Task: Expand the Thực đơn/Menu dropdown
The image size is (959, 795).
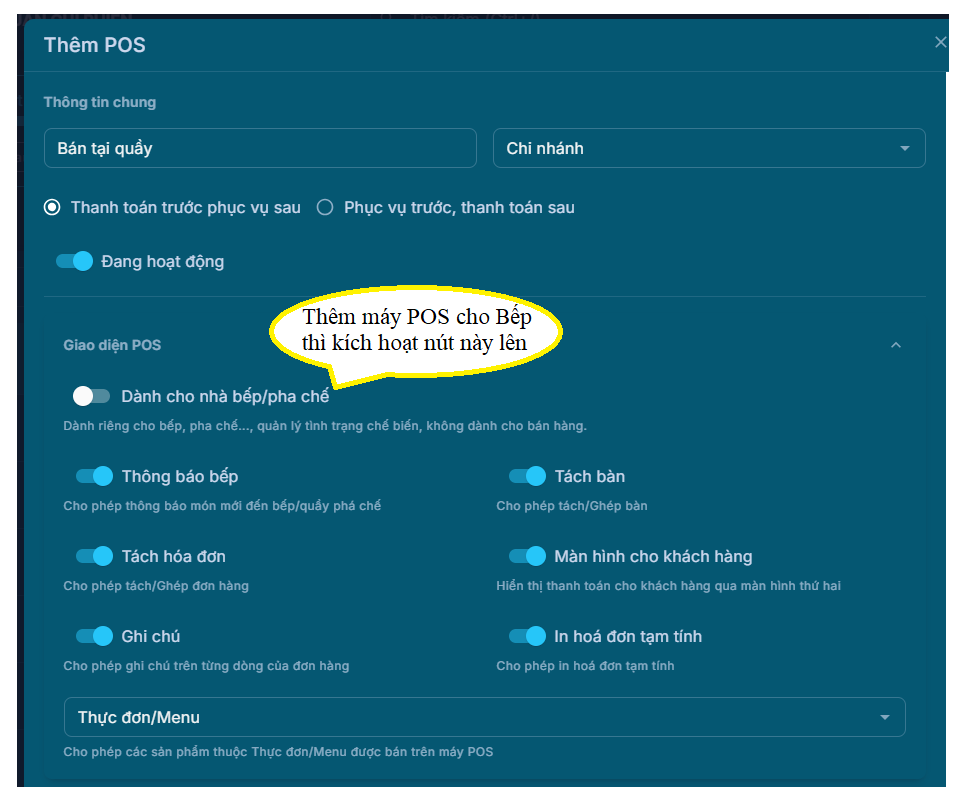Action: click(884, 717)
